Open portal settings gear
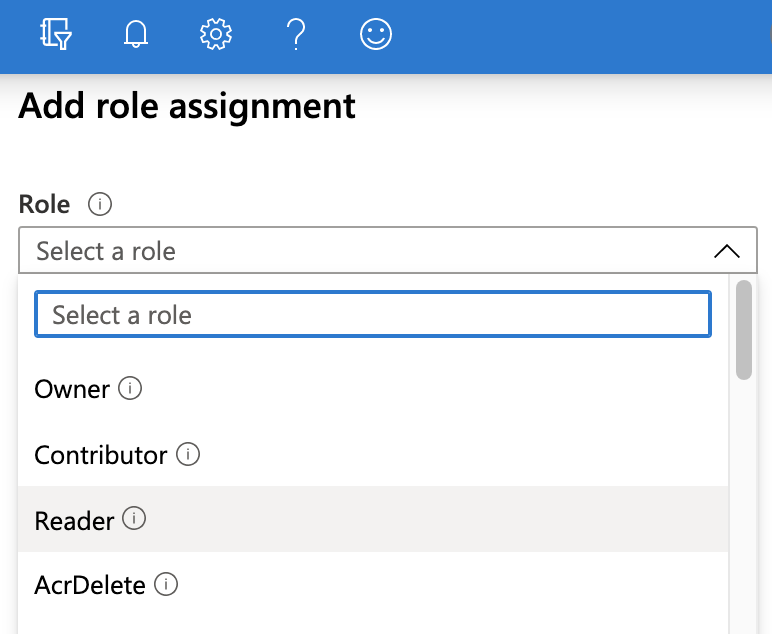 [215, 35]
